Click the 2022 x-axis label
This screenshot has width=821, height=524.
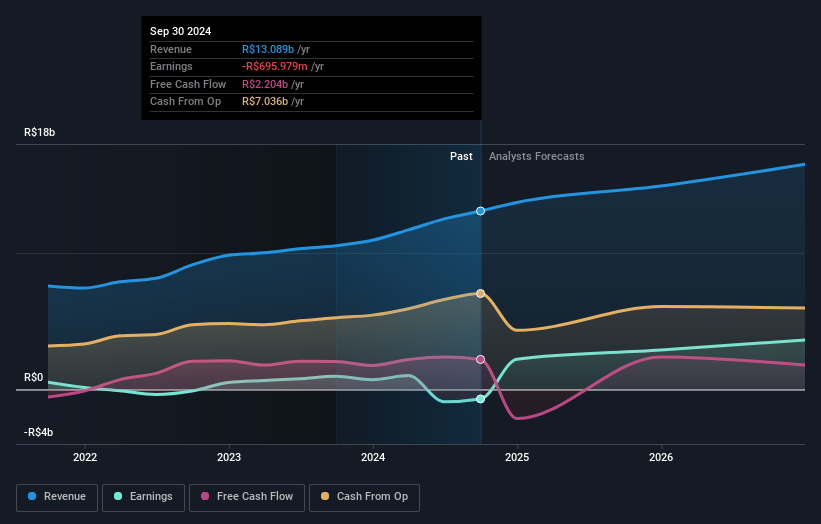point(85,457)
